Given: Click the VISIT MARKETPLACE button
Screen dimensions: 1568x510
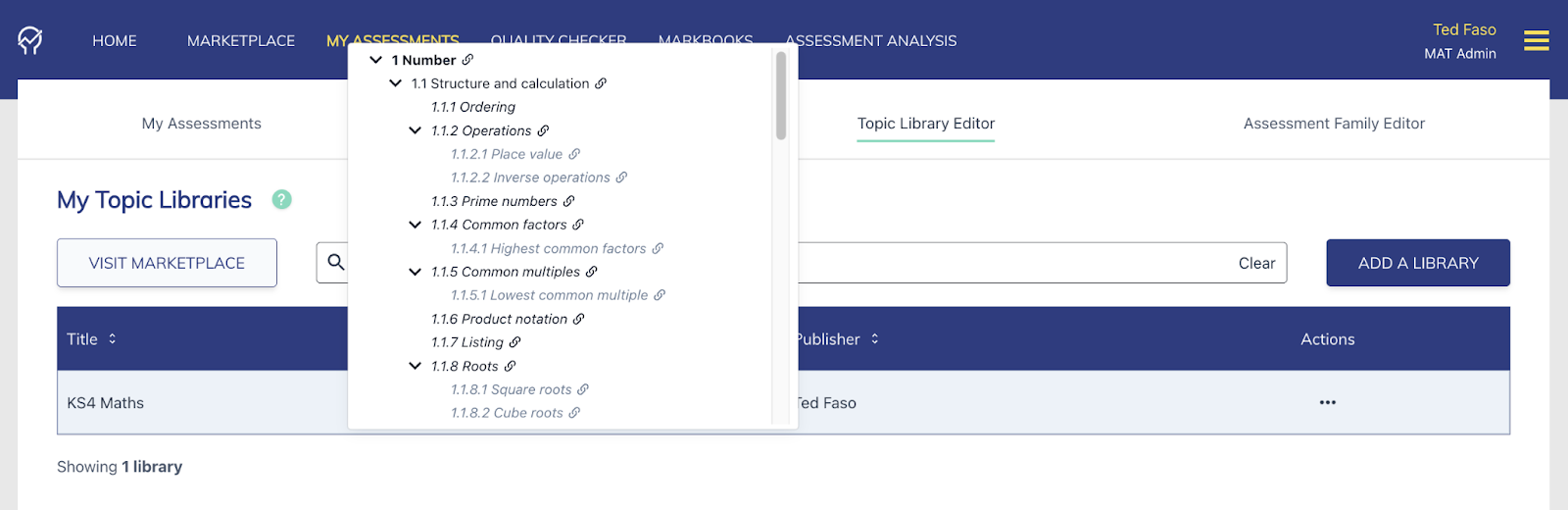Looking at the screenshot, I should 167,263.
